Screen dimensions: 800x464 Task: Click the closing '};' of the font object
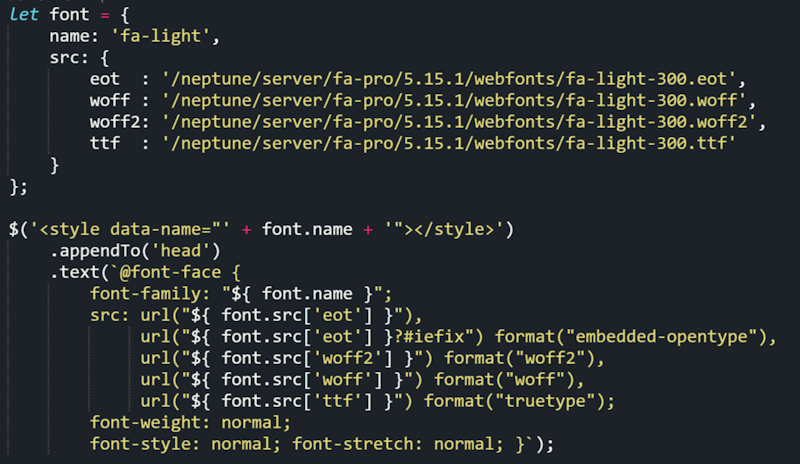coord(18,187)
